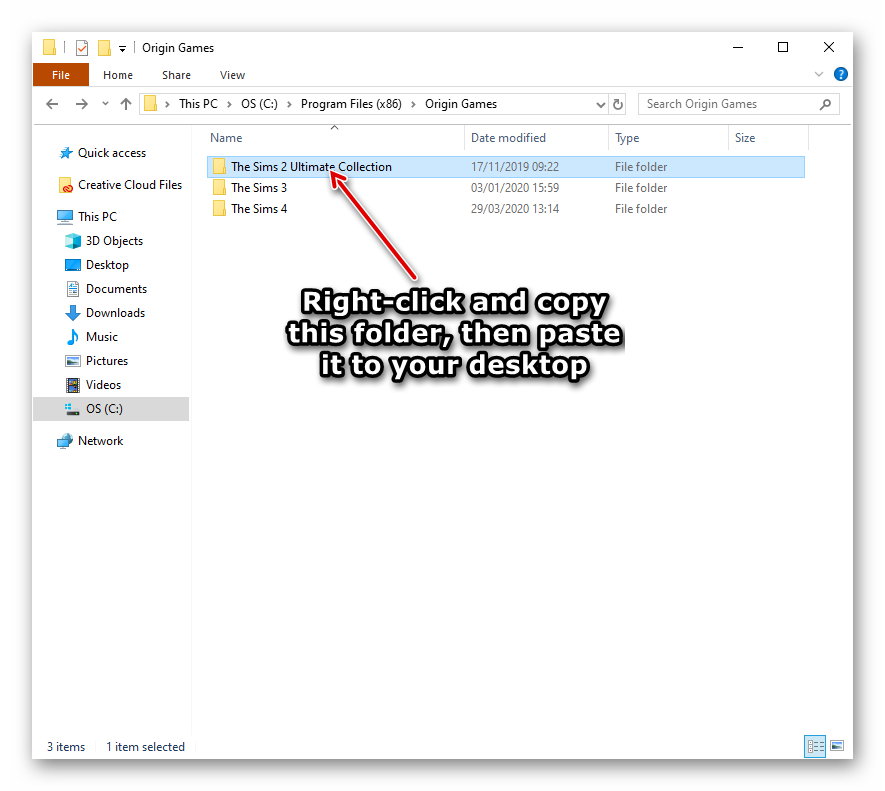Click the date 17/11/2019 09:22

click(515, 167)
